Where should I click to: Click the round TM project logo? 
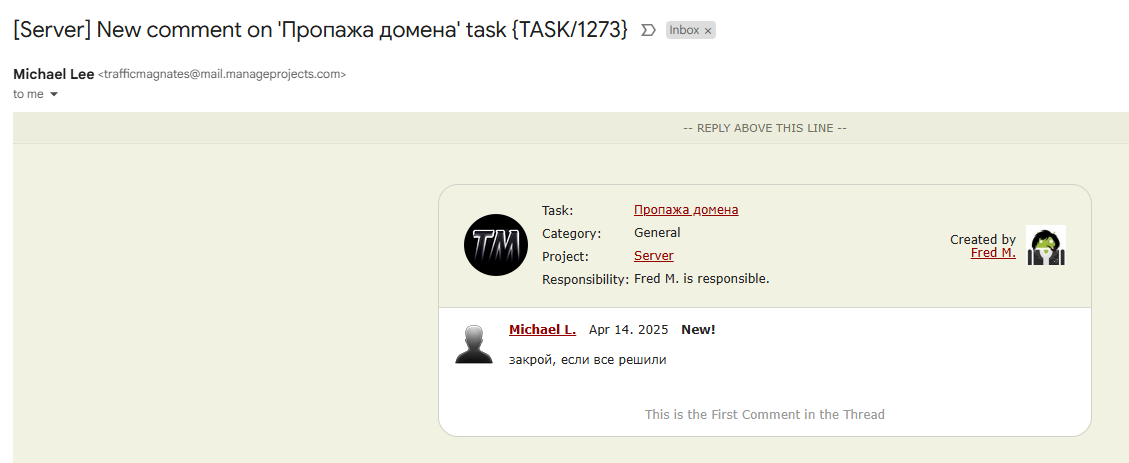coord(496,245)
